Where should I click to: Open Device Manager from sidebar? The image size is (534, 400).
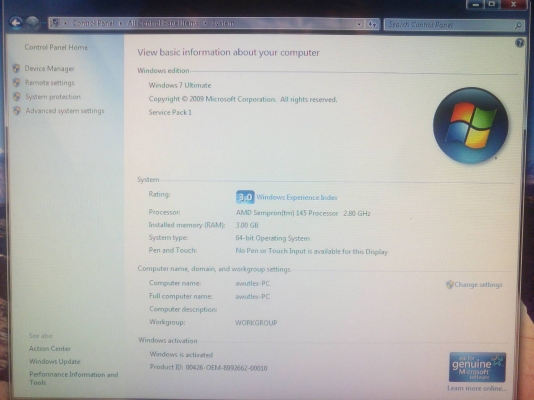coord(49,68)
